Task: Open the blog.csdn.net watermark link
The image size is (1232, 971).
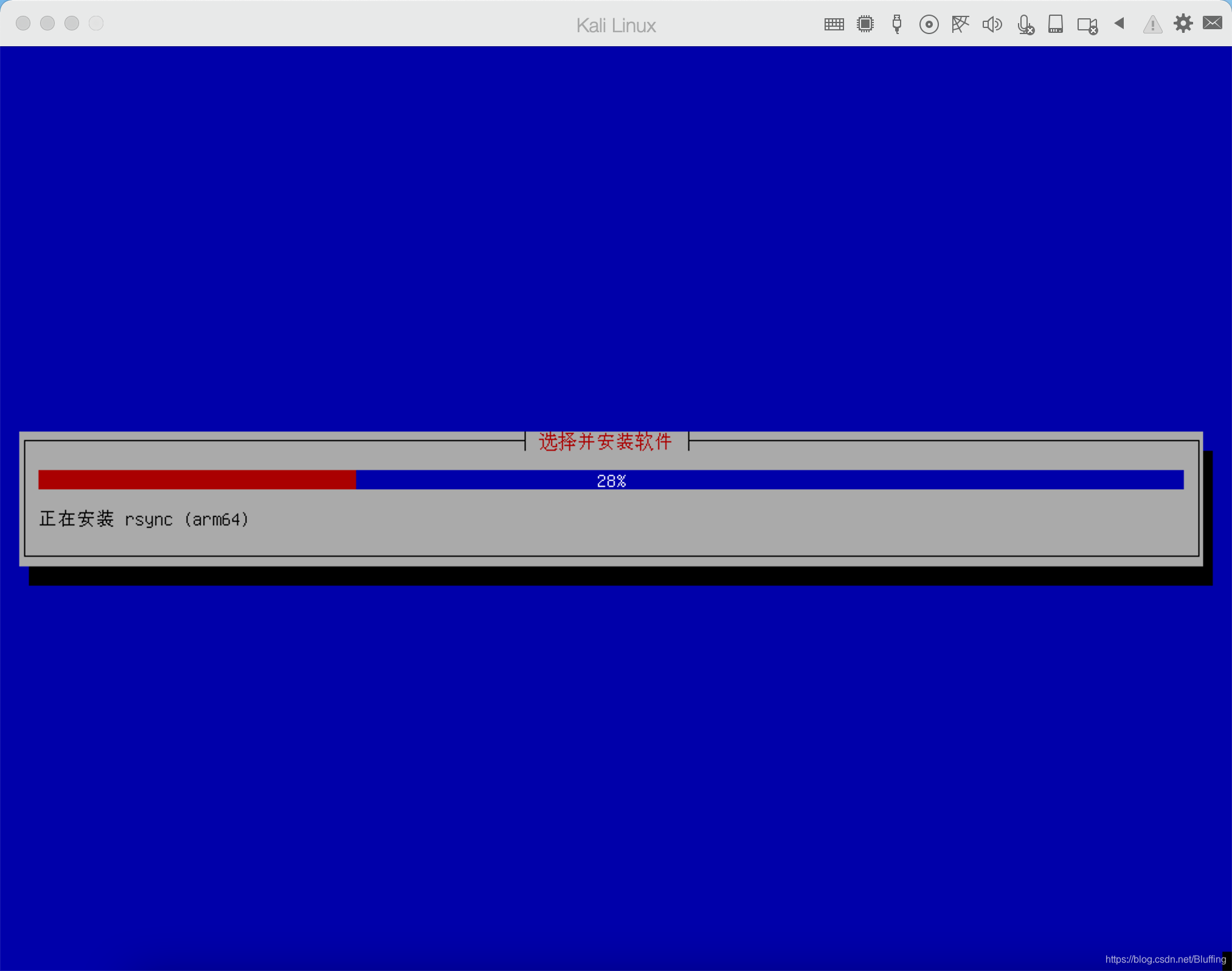Action: coord(1165,959)
